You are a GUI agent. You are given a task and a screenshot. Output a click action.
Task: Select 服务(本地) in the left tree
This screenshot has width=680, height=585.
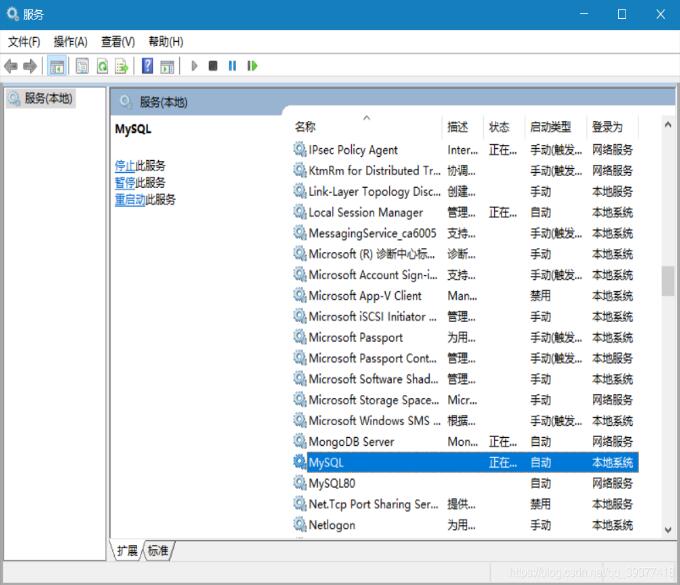[x=47, y=98]
